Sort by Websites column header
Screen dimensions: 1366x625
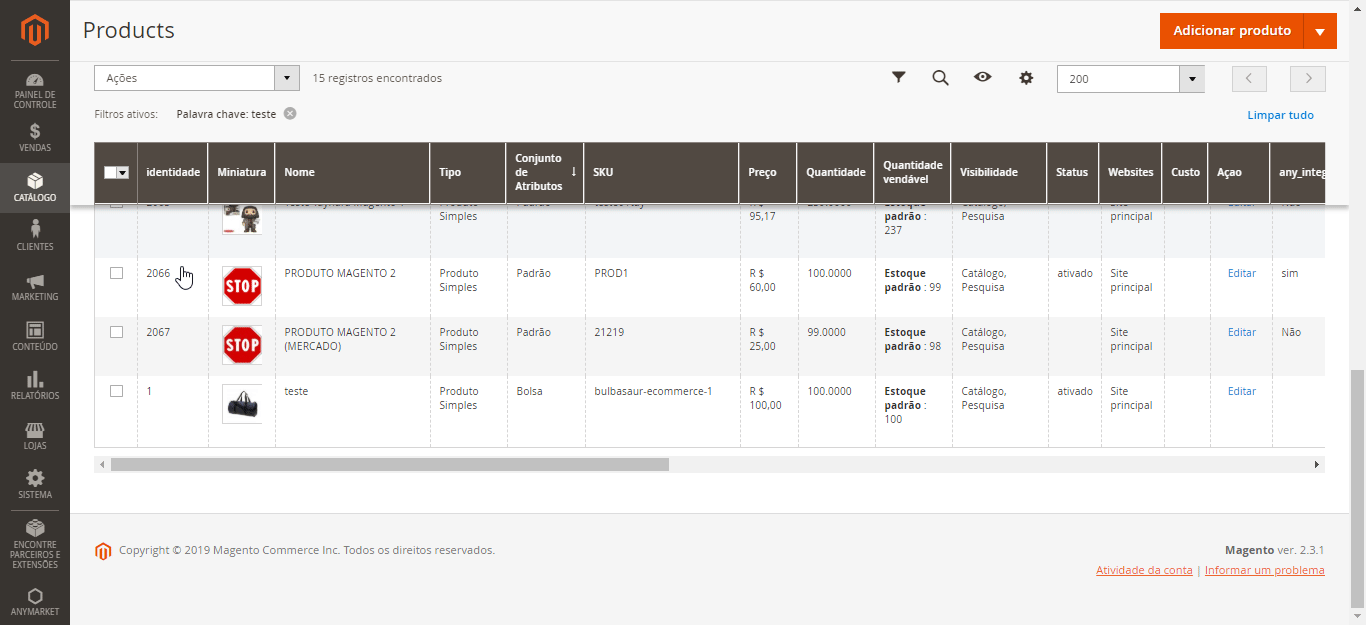pyautogui.click(x=1130, y=172)
